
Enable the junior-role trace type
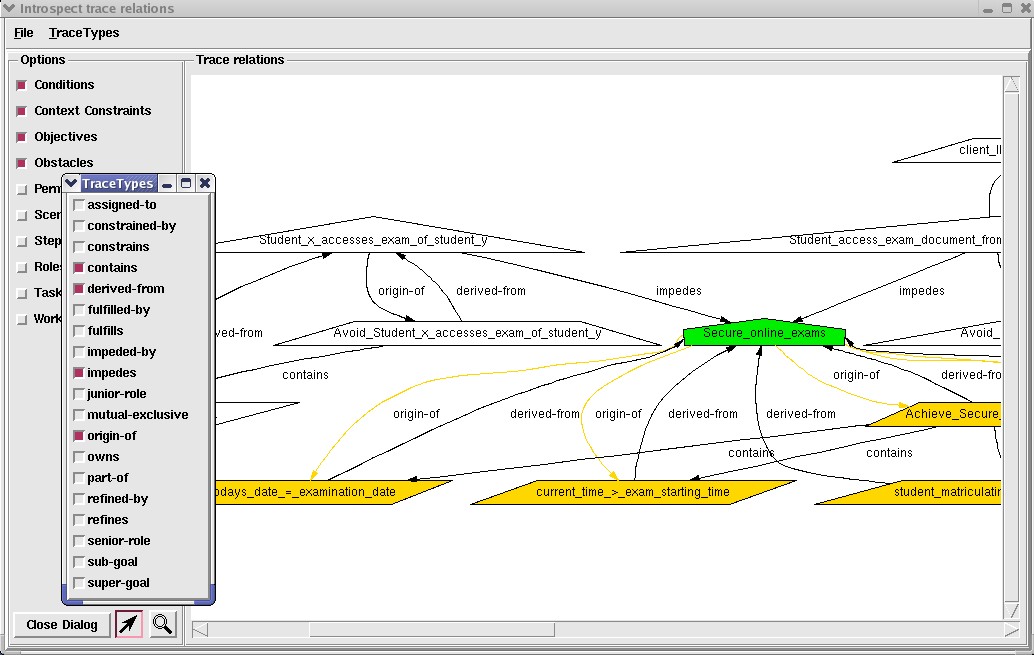pyautogui.click(x=78, y=394)
